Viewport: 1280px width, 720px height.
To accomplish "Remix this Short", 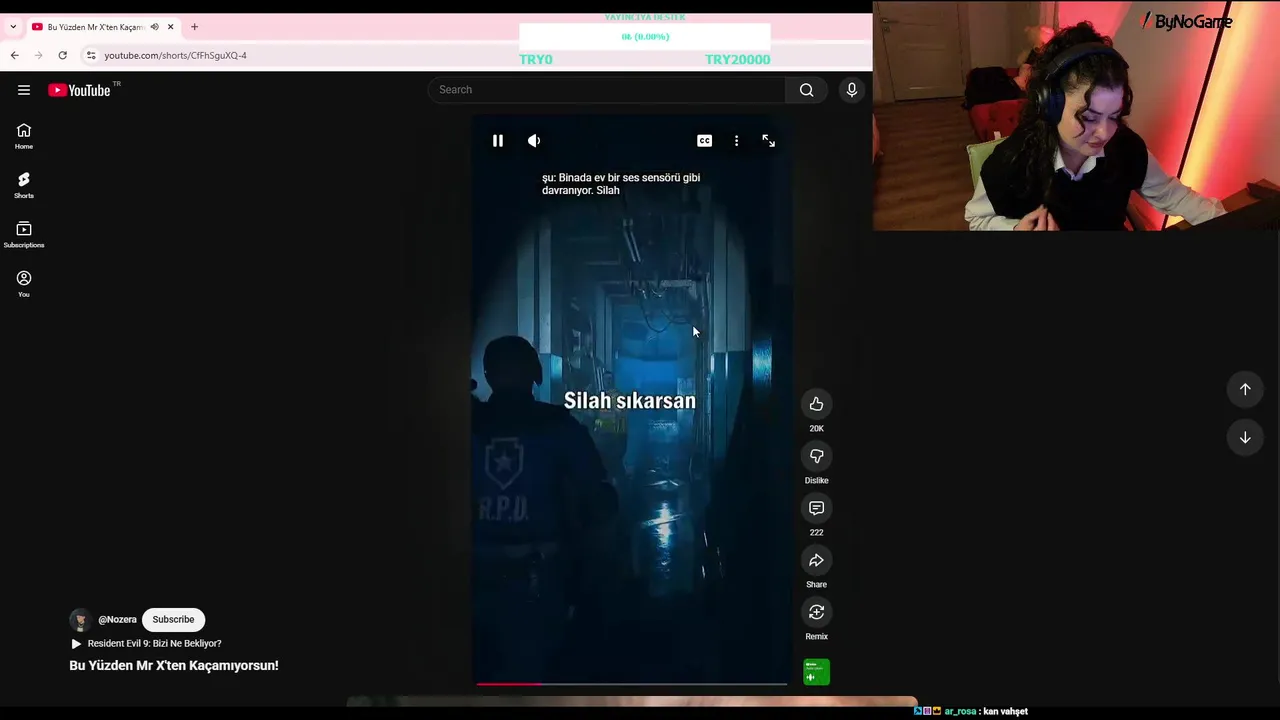I will [817, 612].
